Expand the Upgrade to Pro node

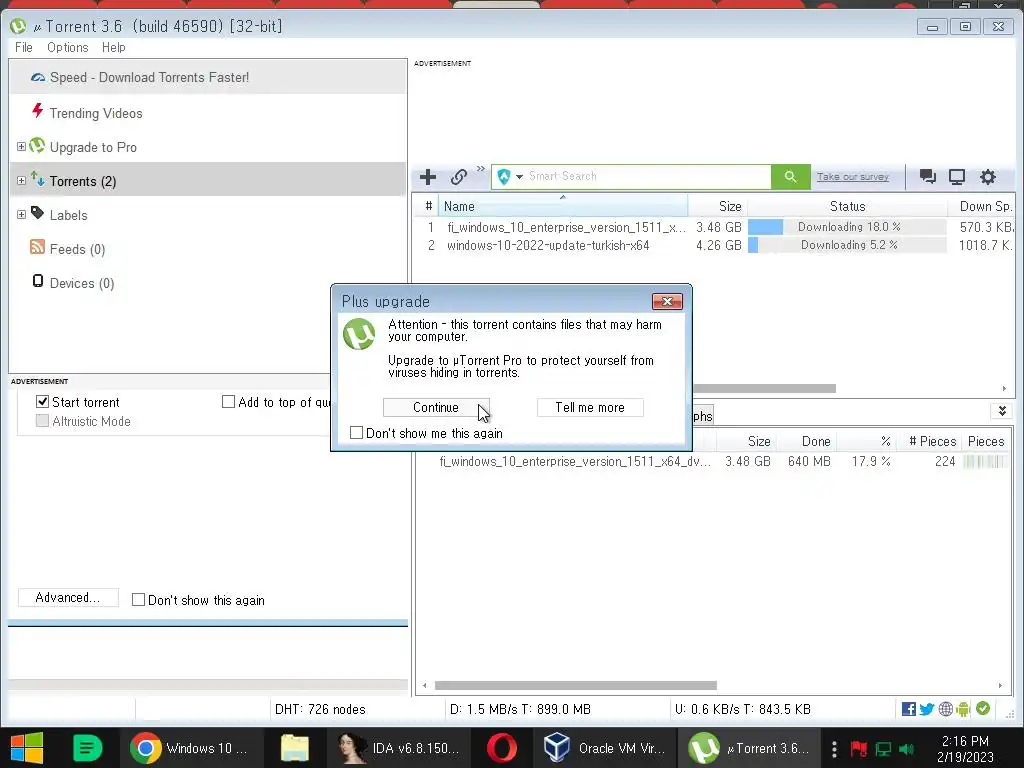pos(21,146)
